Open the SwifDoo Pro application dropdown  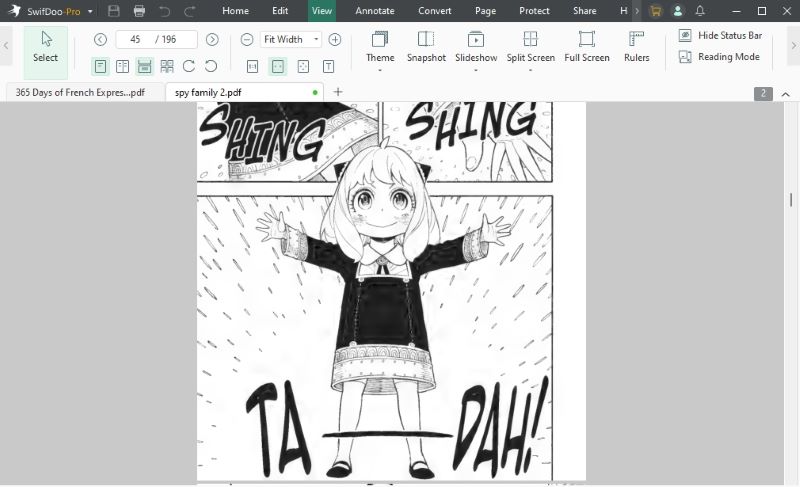click(90, 11)
